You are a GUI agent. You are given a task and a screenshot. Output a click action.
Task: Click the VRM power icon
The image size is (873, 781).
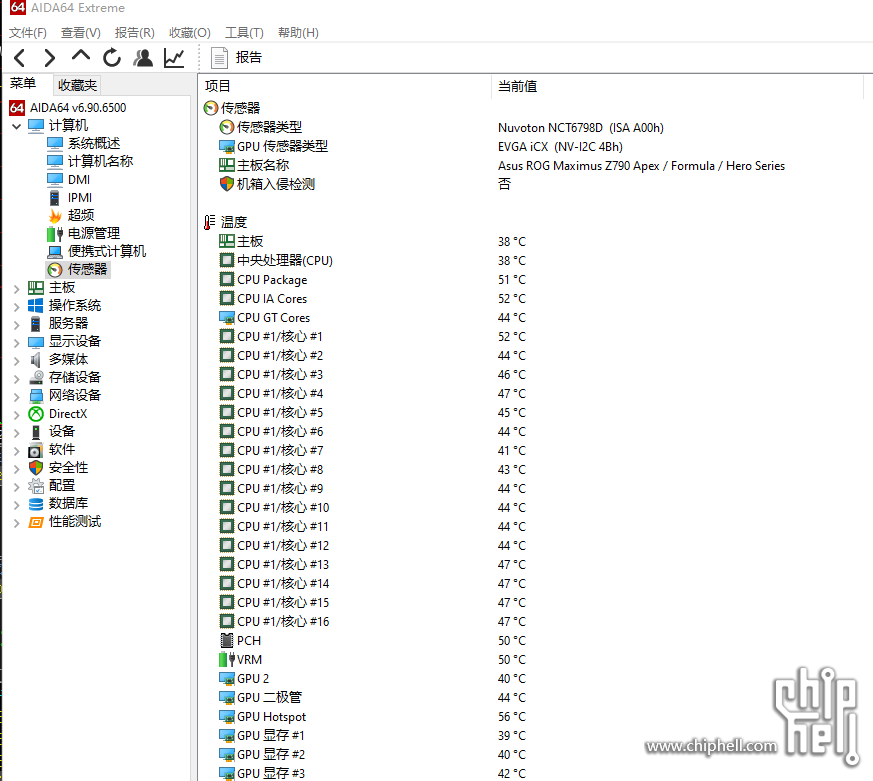tap(227, 659)
